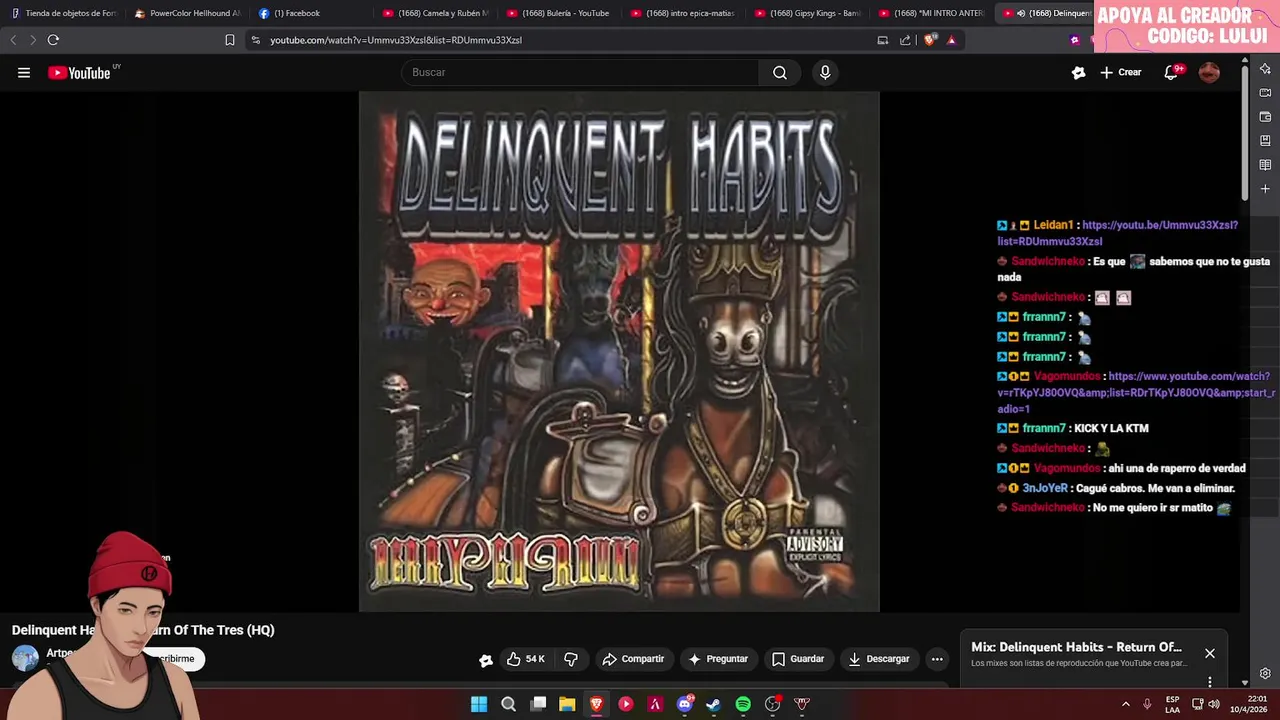Viewport: 1280px width, 720px height.
Task: Open Mix panel three-dot options
Action: (x=1210, y=682)
